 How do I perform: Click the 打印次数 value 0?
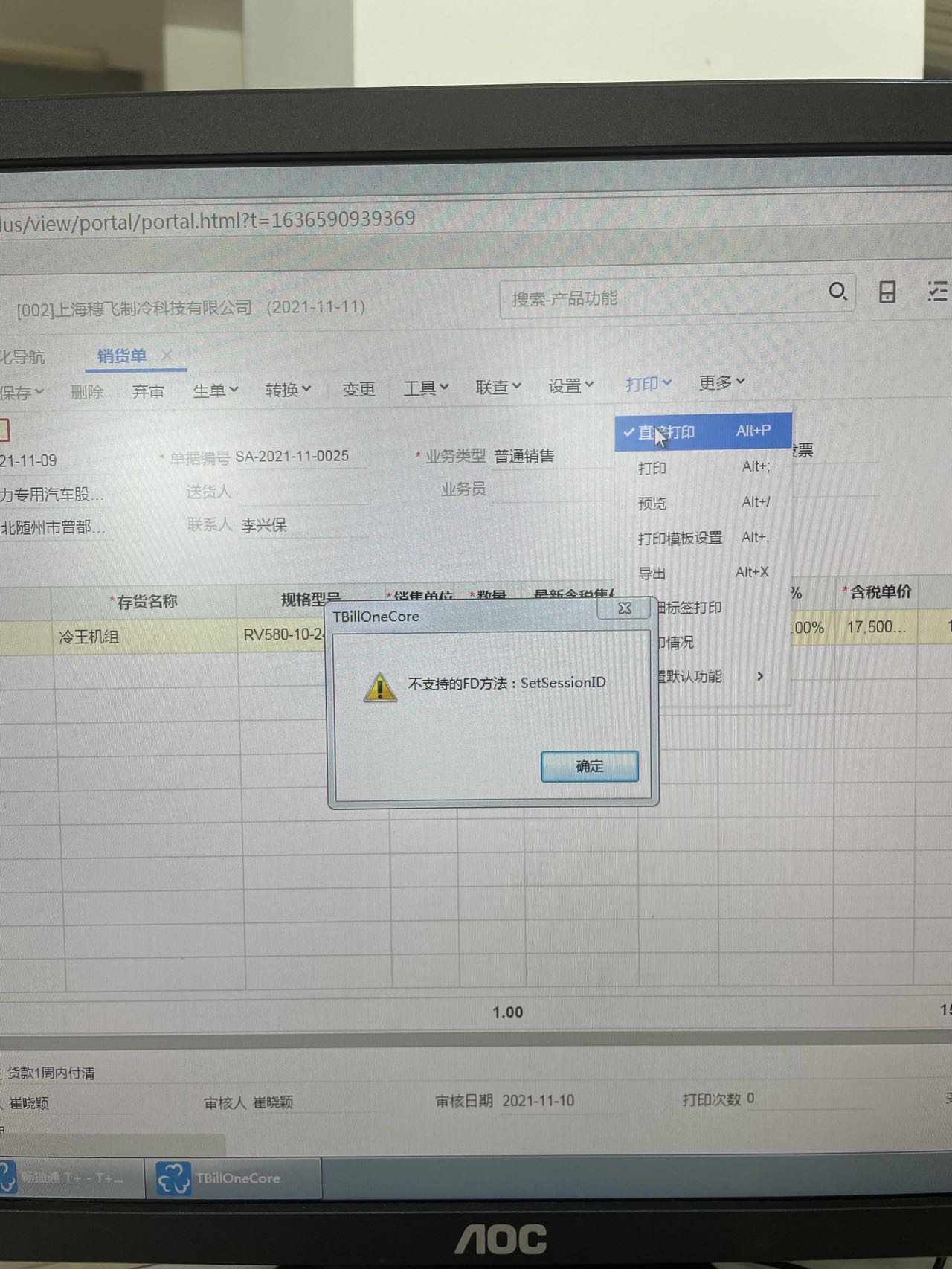tap(750, 1099)
